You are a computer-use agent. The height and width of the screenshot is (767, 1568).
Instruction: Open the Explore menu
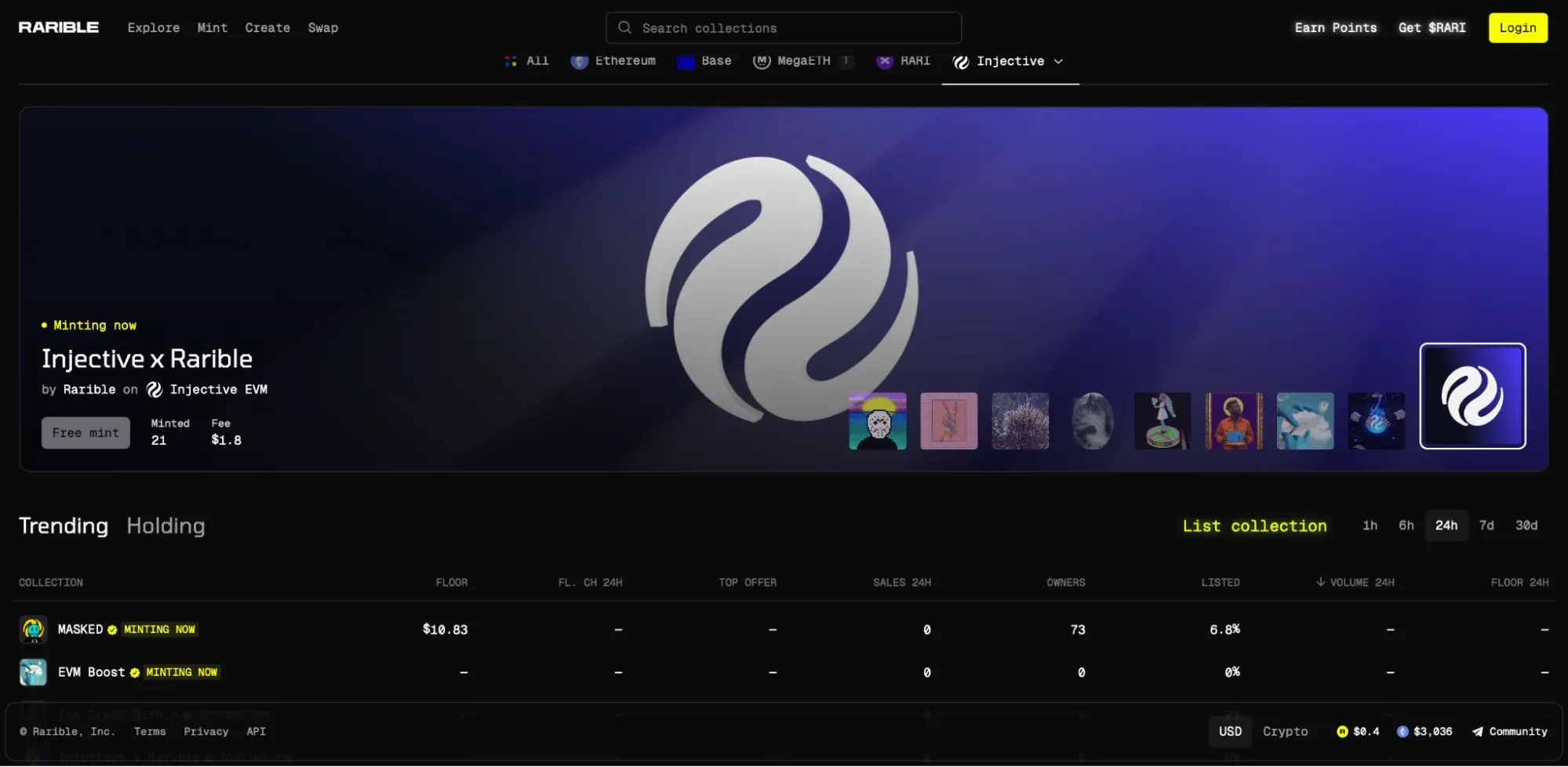point(154,27)
